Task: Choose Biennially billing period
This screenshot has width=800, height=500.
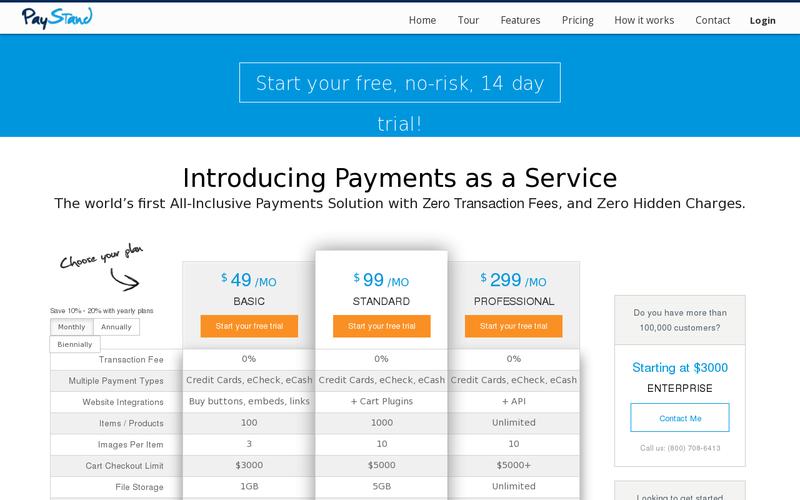Action: 76,344
